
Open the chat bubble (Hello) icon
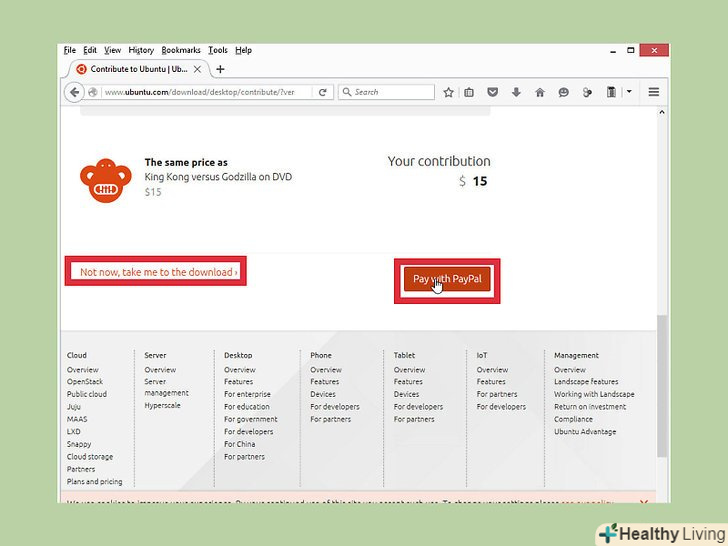[x=563, y=92]
